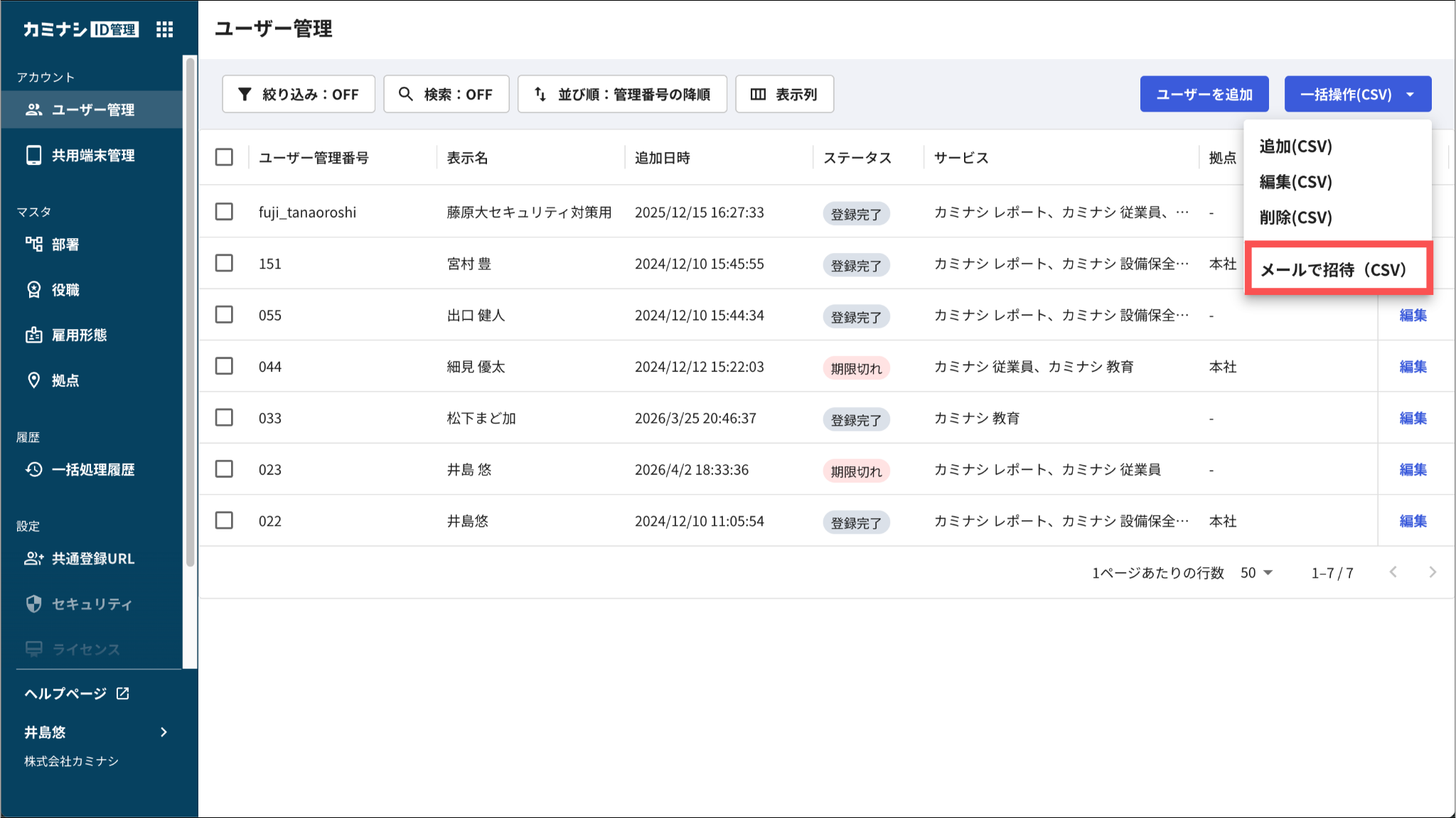
Task: Click the 共通登録URL person-add icon
Action: 34,559
